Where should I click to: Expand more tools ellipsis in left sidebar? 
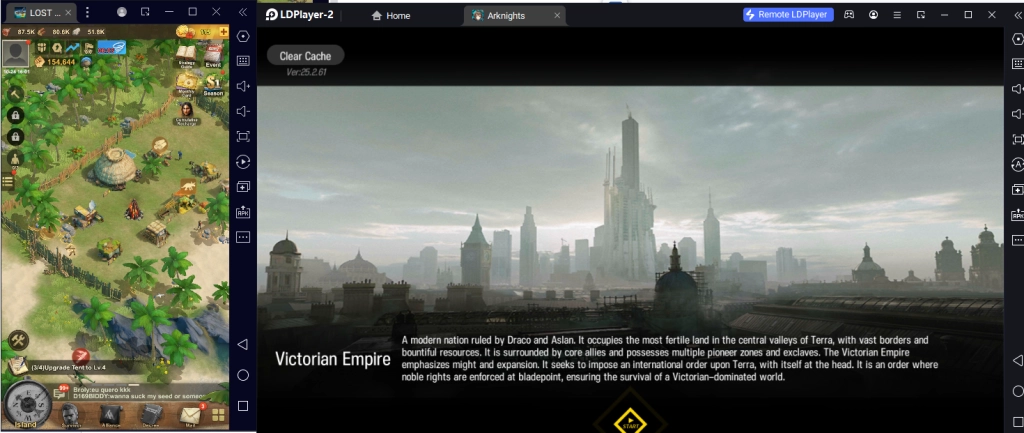coord(243,237)
